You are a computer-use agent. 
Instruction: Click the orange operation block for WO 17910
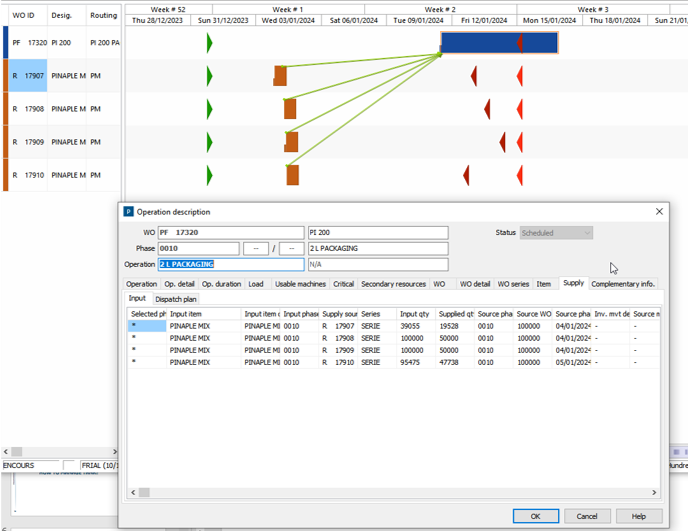click(292, 175)
